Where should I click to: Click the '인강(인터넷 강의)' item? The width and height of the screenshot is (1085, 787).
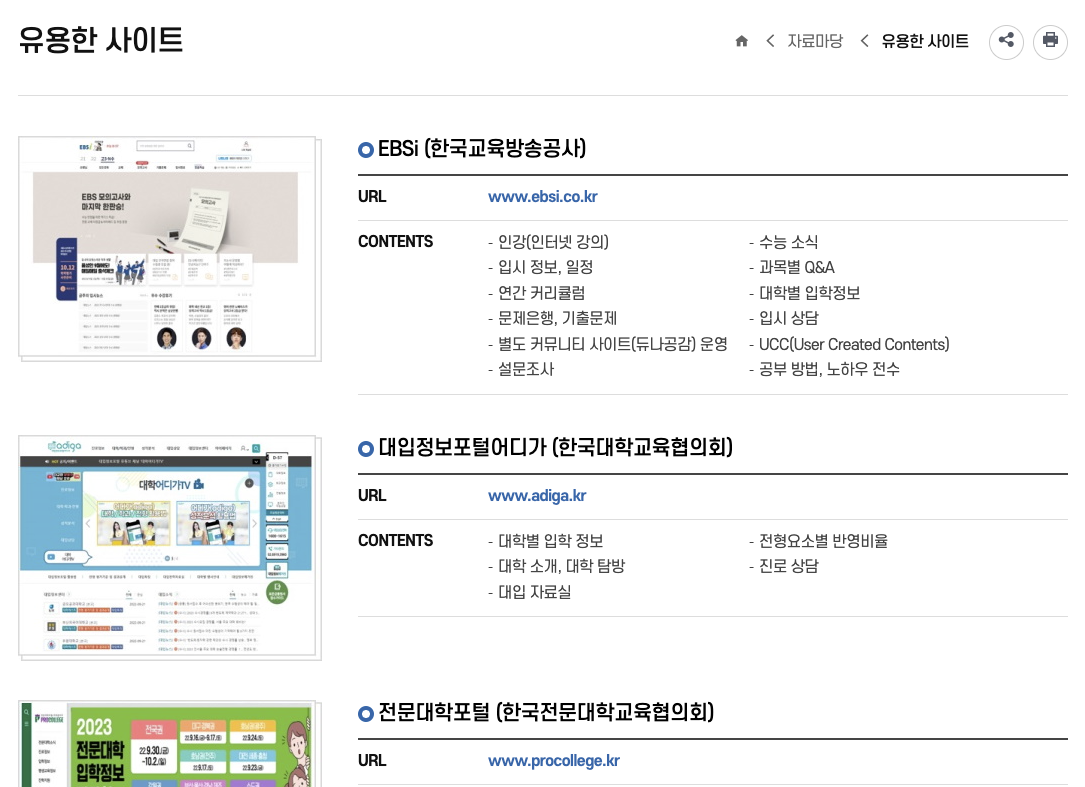pos(549,242)
